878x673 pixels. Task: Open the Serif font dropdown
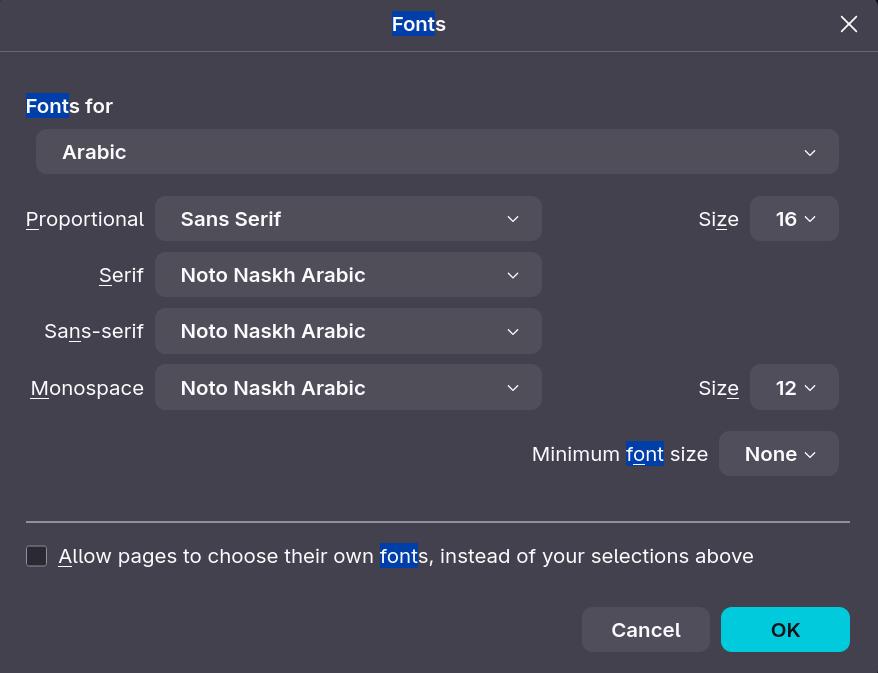tap(348, 275)
